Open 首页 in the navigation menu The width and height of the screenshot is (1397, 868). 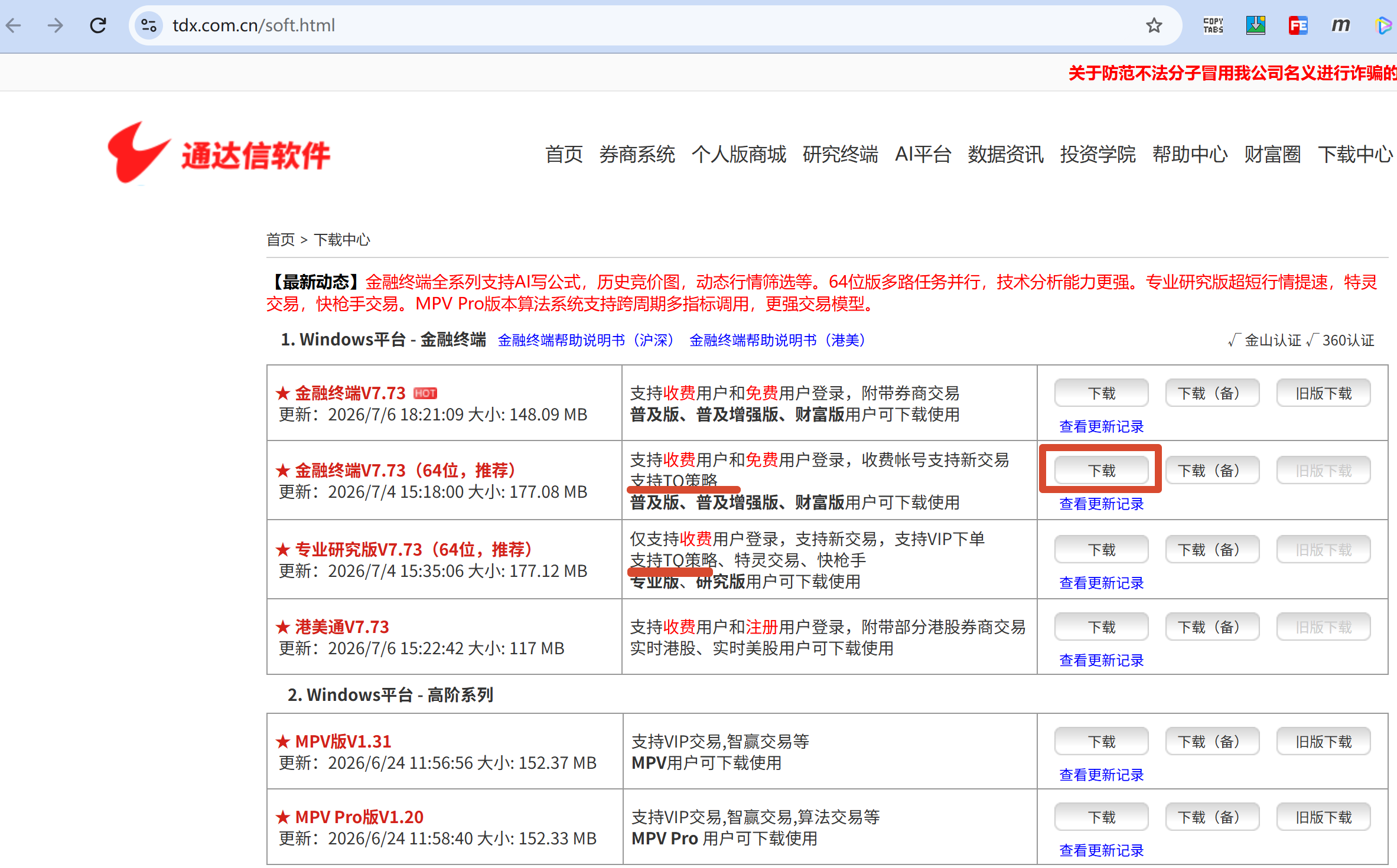[x=564, y=154]
